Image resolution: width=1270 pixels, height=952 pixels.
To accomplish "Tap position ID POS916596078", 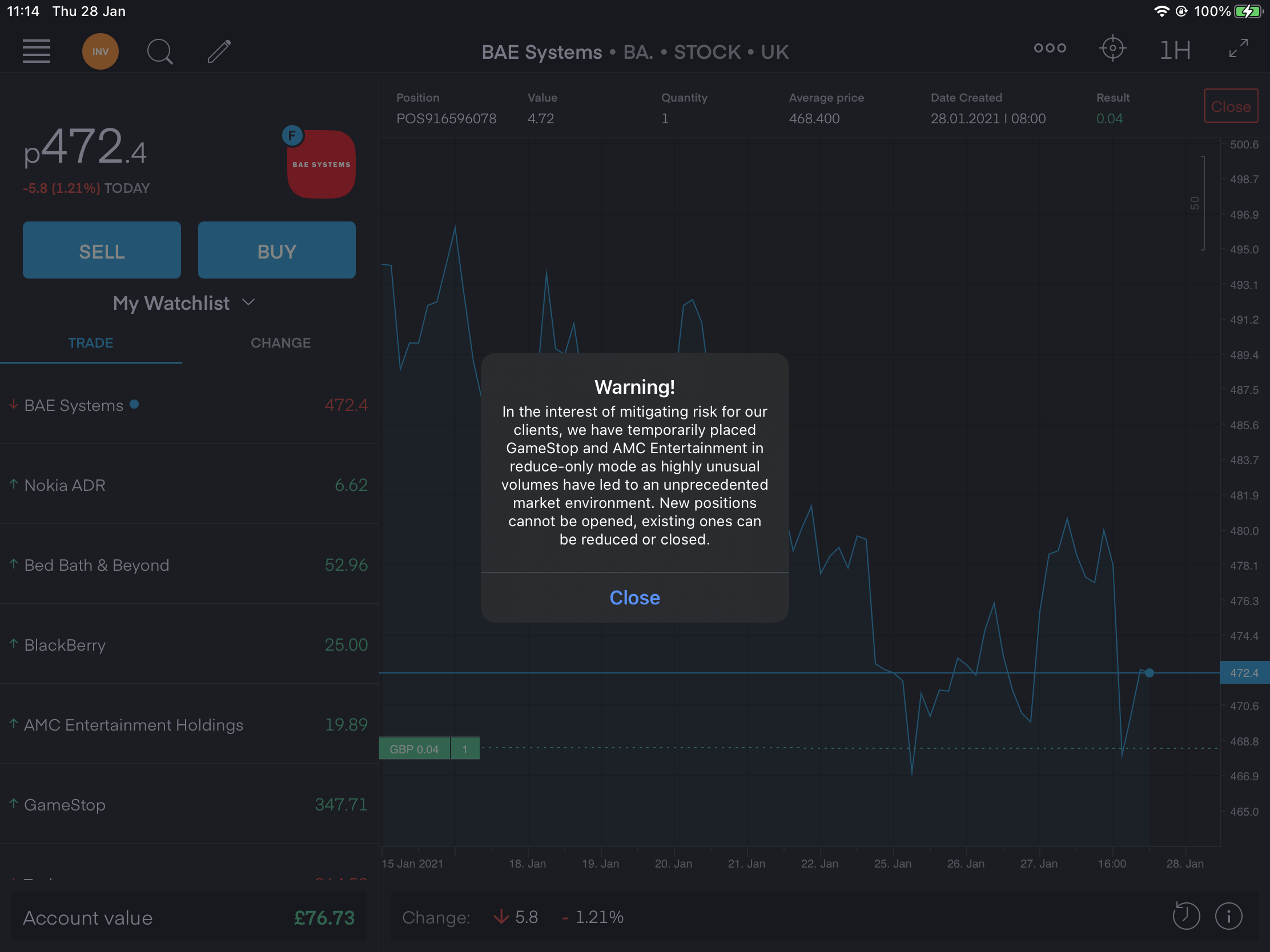I will (x=446, y=119).
